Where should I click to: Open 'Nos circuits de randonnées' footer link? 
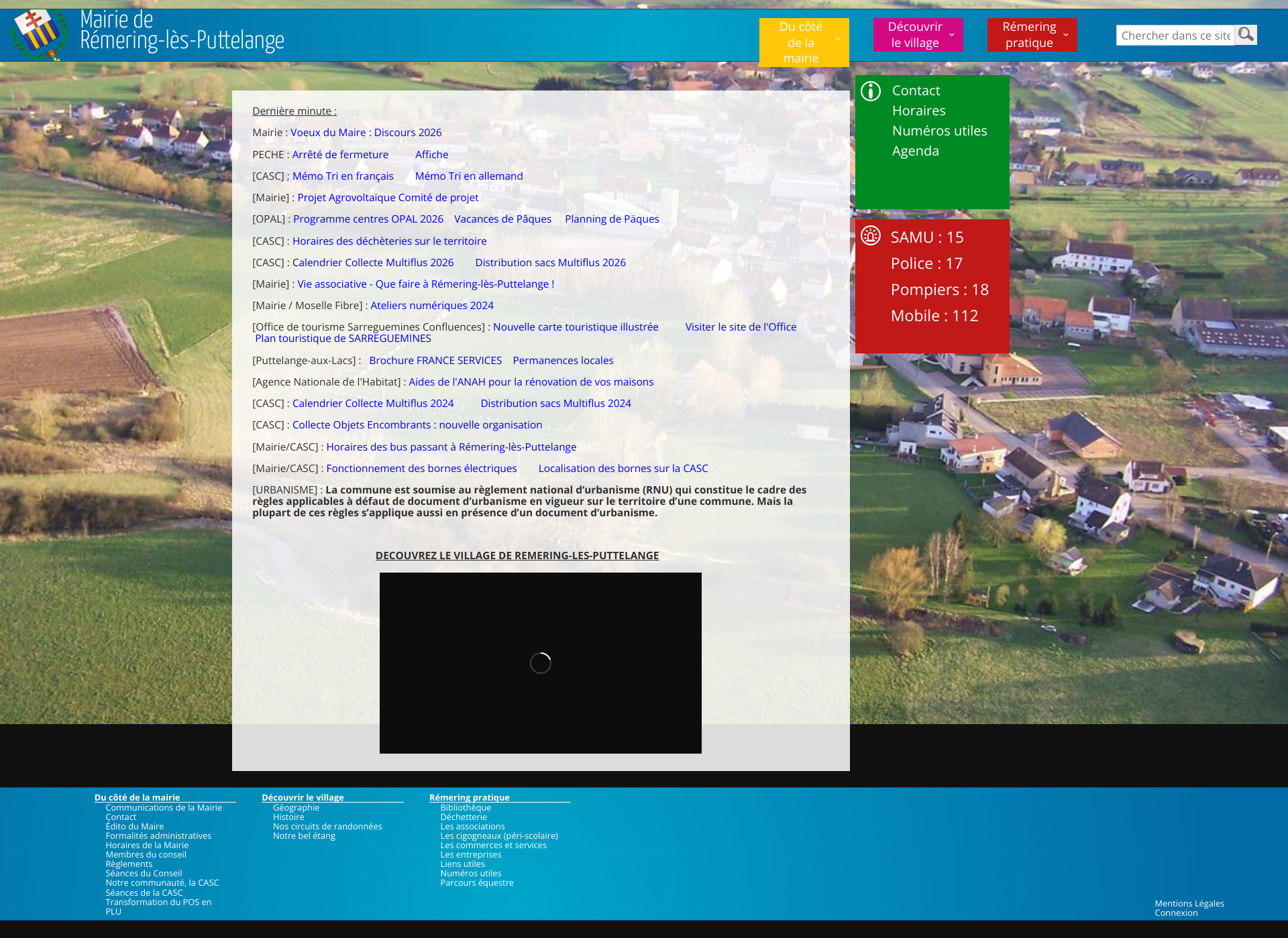click(x=327, y=827)
